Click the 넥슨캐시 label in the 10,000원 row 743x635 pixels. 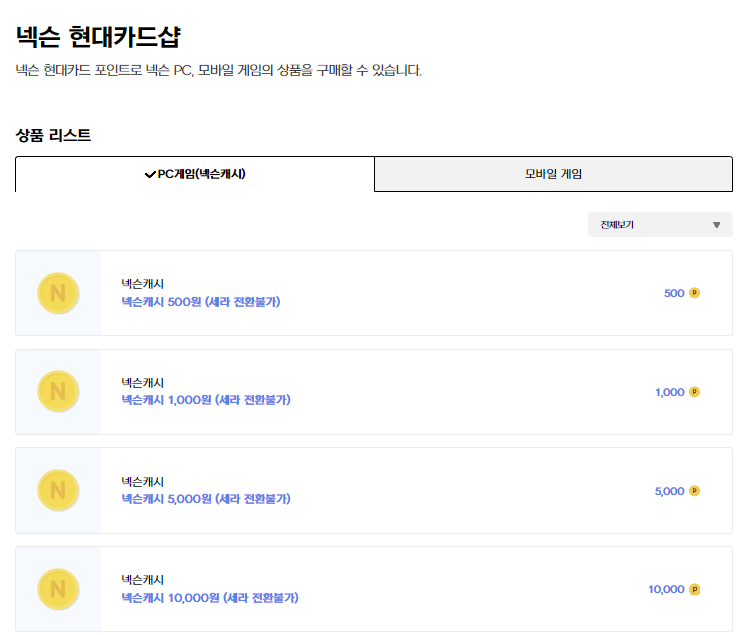(143, 580)
